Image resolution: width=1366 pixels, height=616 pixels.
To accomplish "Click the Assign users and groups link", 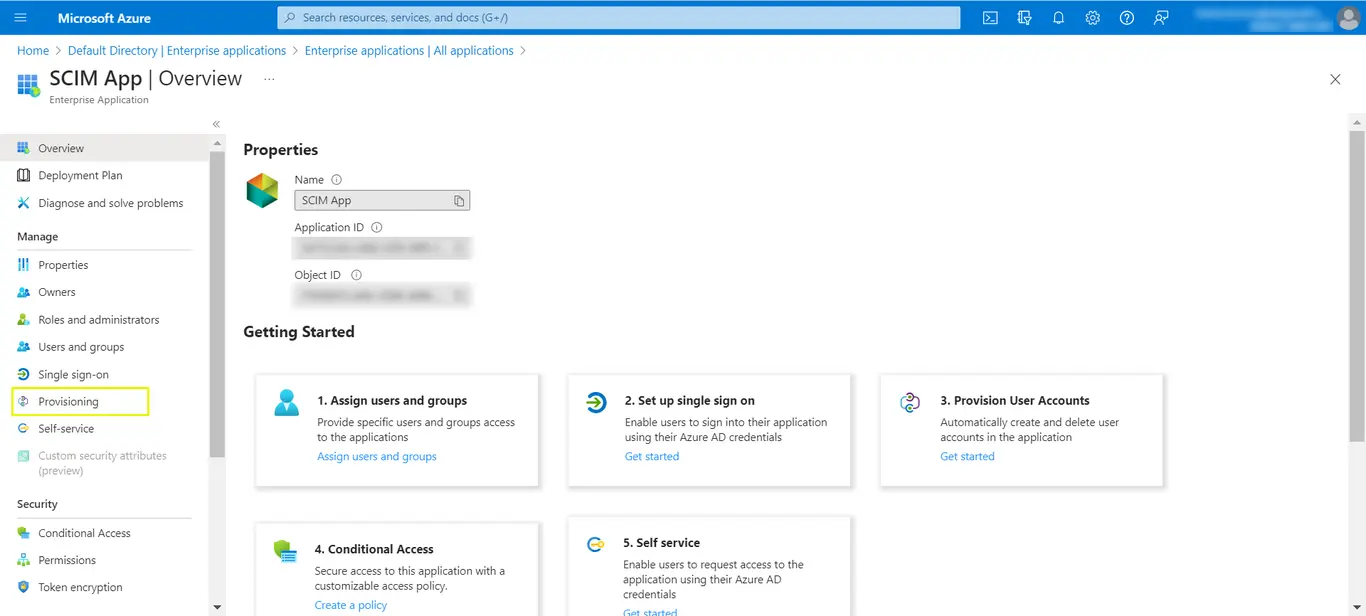I will (377, 456).
